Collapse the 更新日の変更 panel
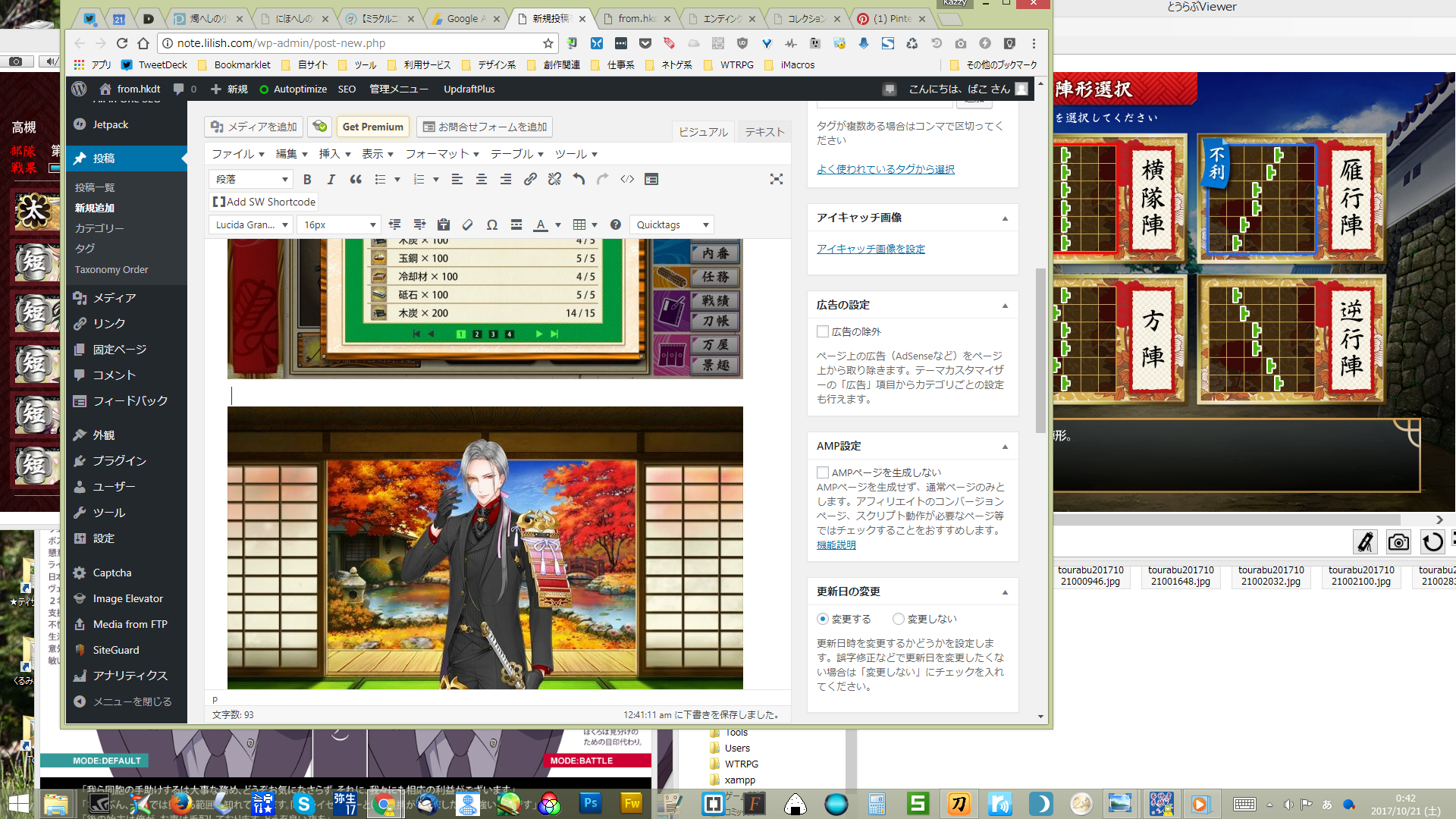This screenshot has width=1456, height=819. (1005, 592)
